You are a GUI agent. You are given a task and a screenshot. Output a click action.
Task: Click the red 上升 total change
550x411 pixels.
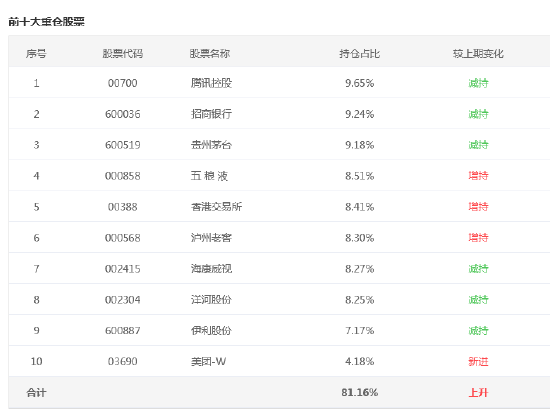point(478,392)
